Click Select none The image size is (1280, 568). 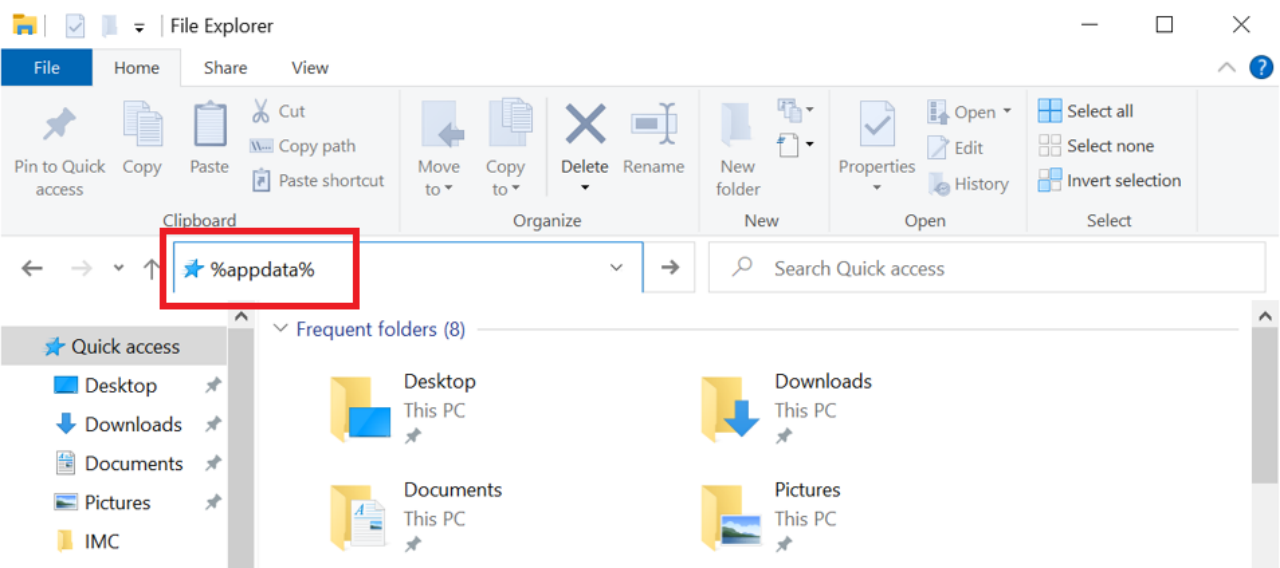coord(1096,146)
